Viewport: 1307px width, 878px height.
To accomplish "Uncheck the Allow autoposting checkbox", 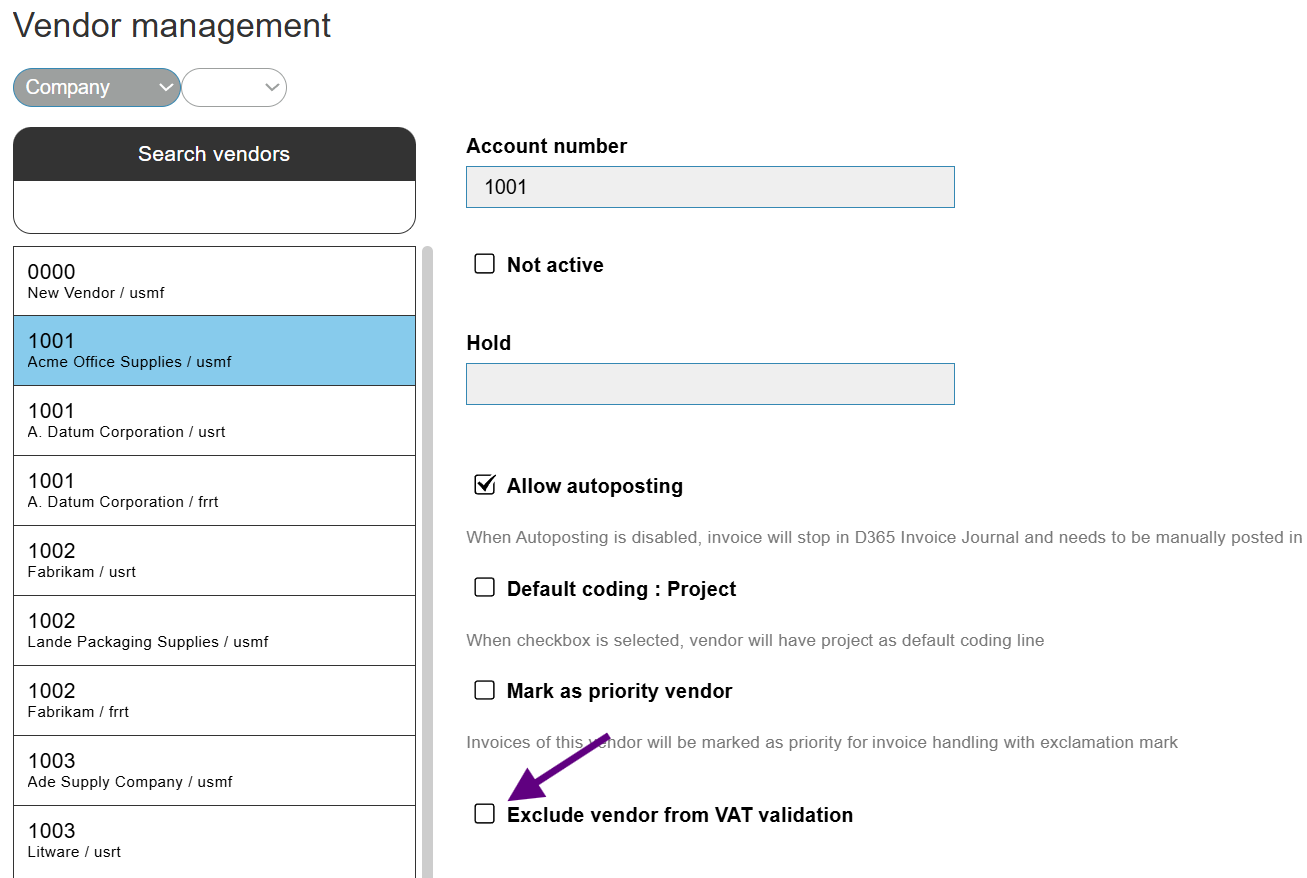I will pyautogui.click(x=484, y=486).
